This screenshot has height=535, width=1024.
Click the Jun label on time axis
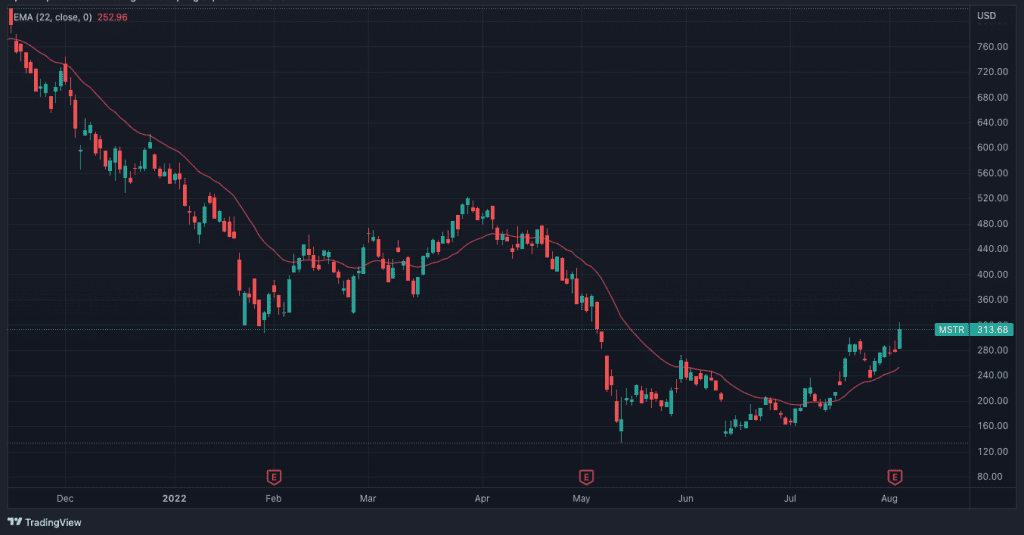click(x=685, y=498)
